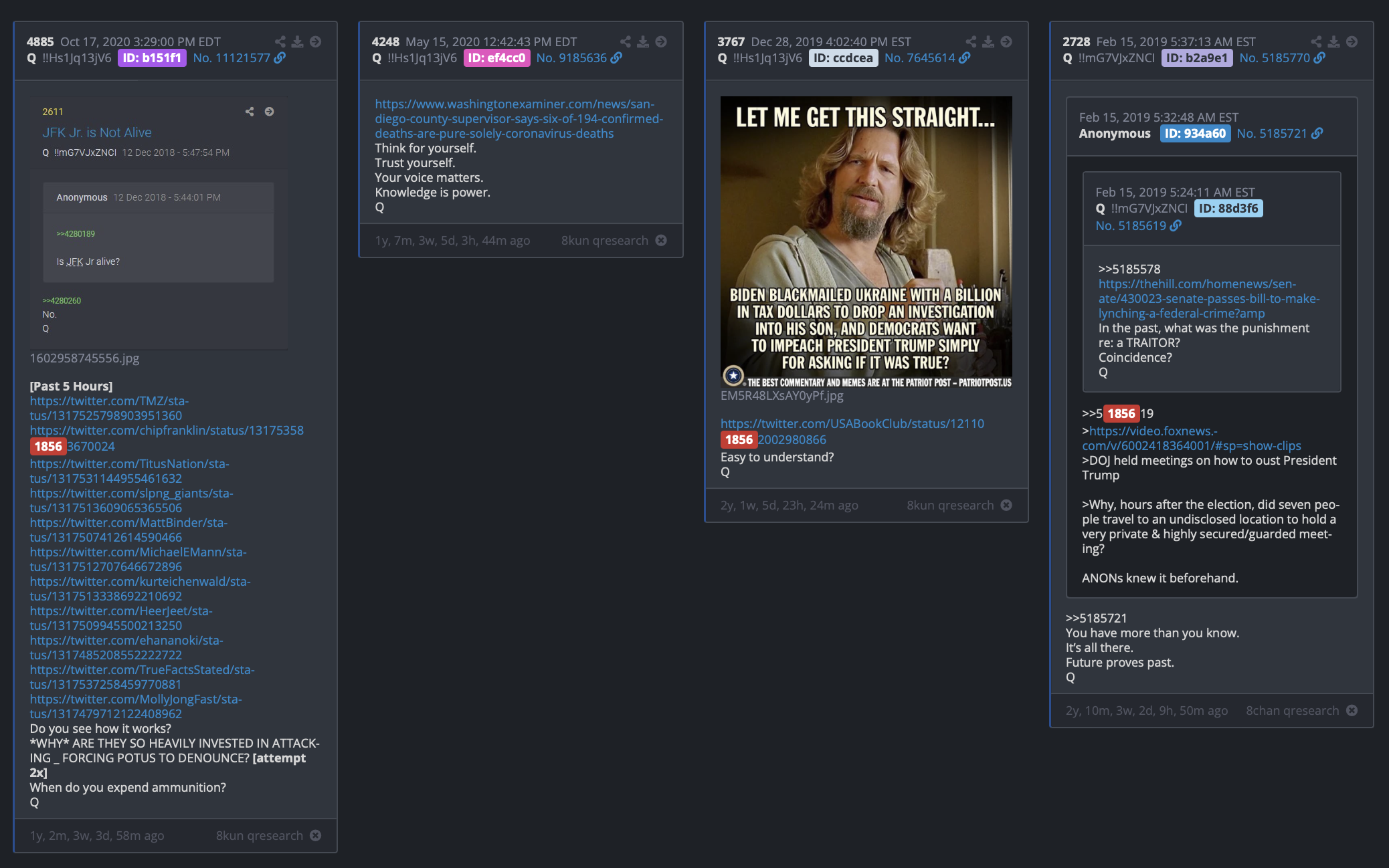This screenshot has height=868, width=1389.
Task: Open the twitter.com/HeerJeet status link
Action: (x=121, y=619)
